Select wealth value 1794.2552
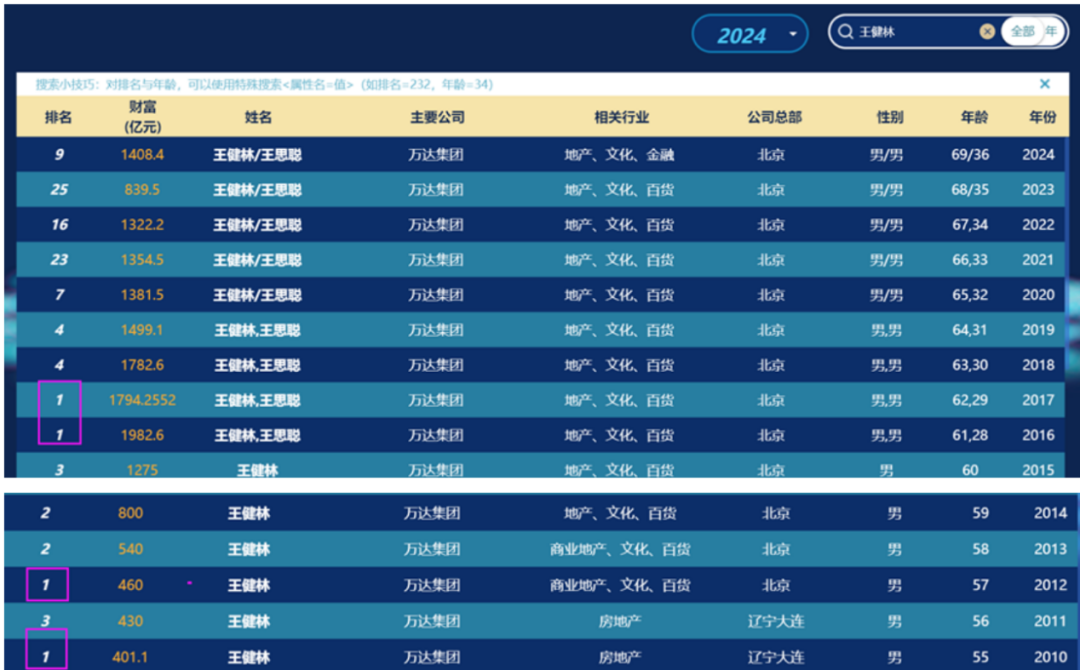This screenshot has height=670, width=1080. (142, 400)
